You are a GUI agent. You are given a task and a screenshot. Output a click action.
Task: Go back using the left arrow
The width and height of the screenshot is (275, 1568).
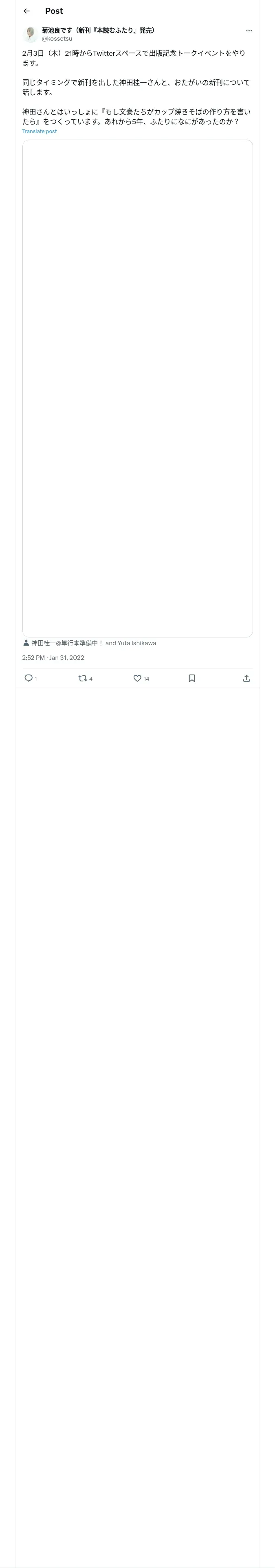coord(27,11)
